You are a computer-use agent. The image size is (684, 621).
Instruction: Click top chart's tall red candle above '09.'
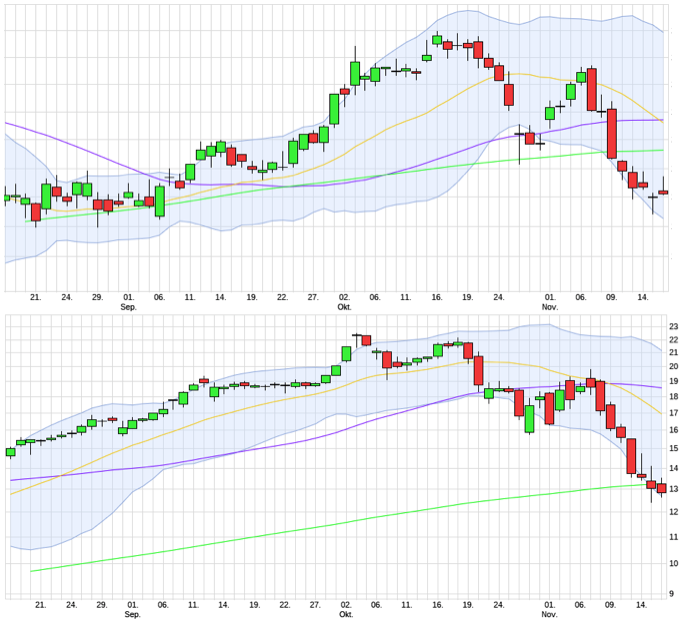coord(612,134)
